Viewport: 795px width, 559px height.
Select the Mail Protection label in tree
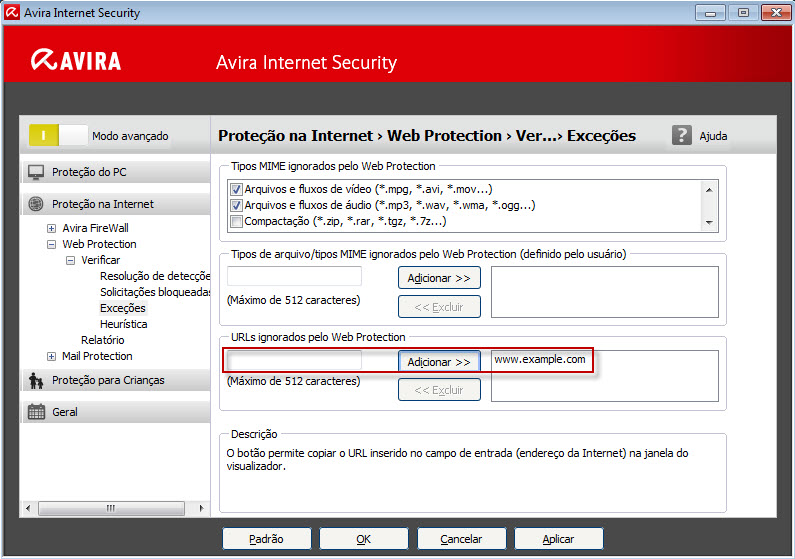pos(97,356)
